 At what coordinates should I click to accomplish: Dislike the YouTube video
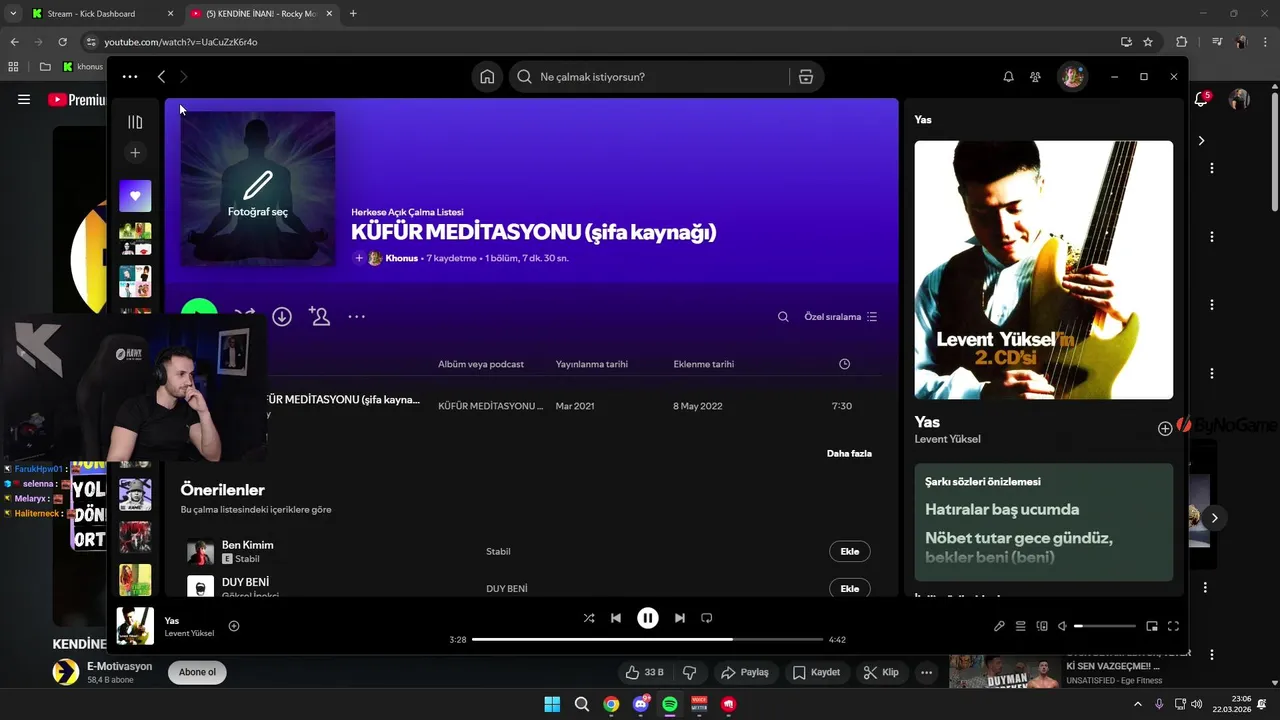pyautogui.click(x=689, y=673)
